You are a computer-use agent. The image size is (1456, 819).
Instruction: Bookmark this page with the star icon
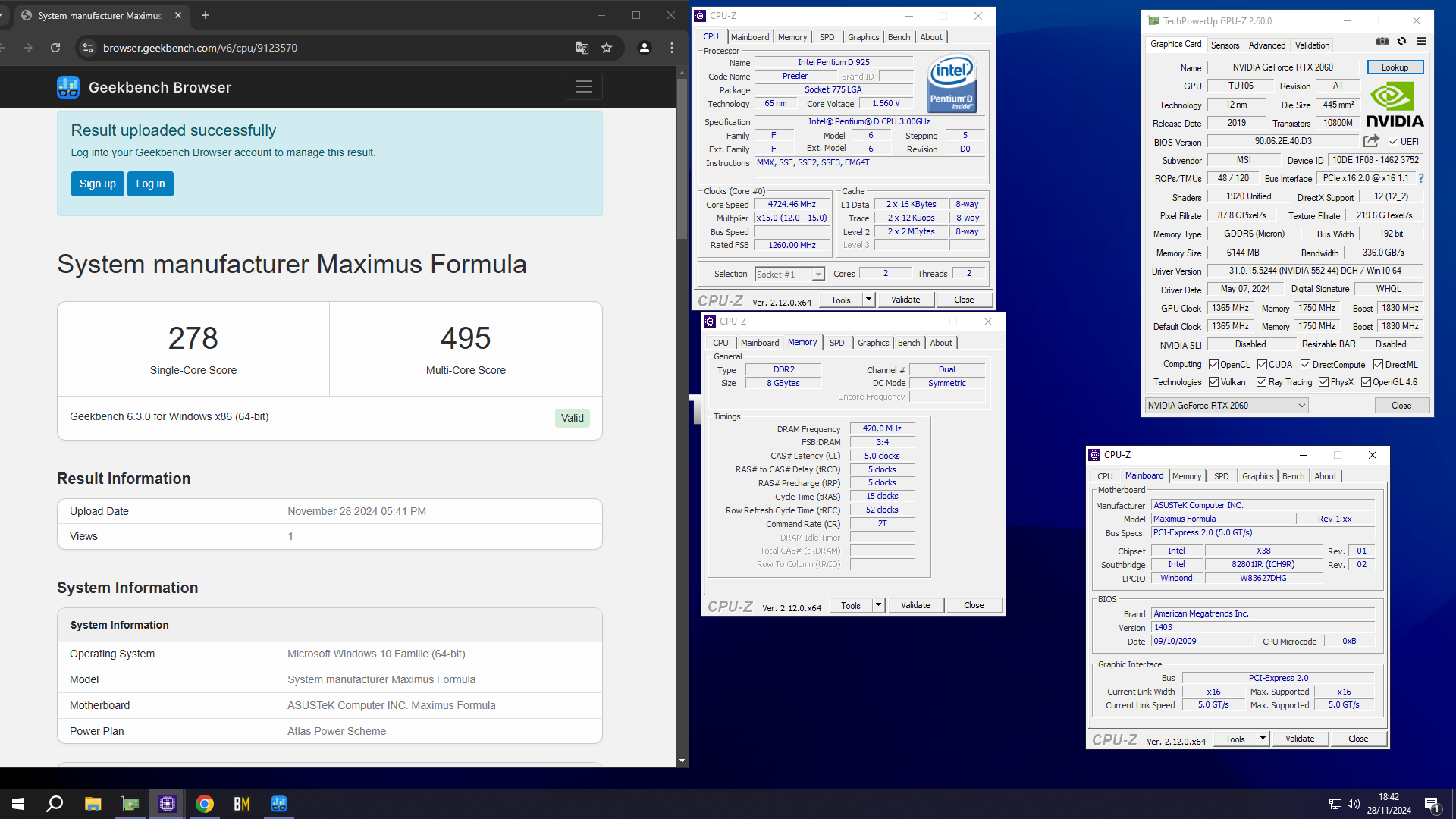(x=607, y=48)
